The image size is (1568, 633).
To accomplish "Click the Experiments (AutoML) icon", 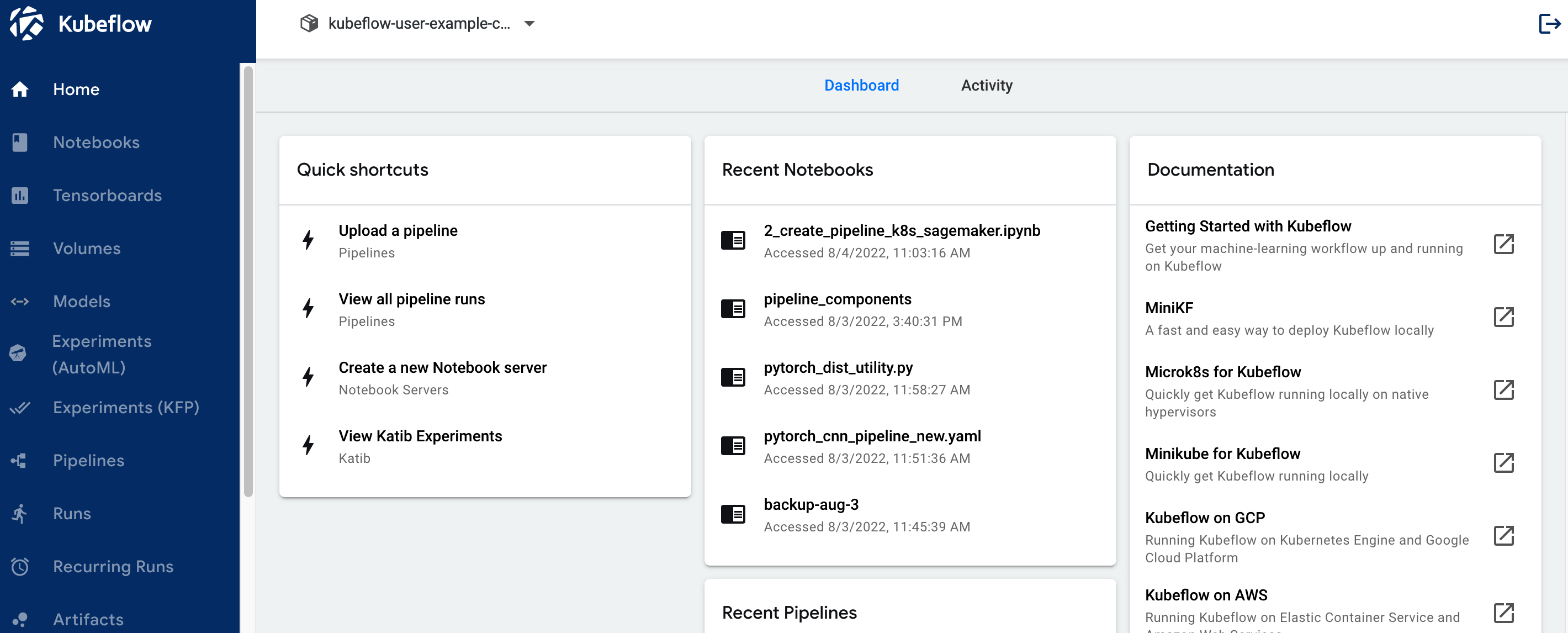I will pos(18,354).
